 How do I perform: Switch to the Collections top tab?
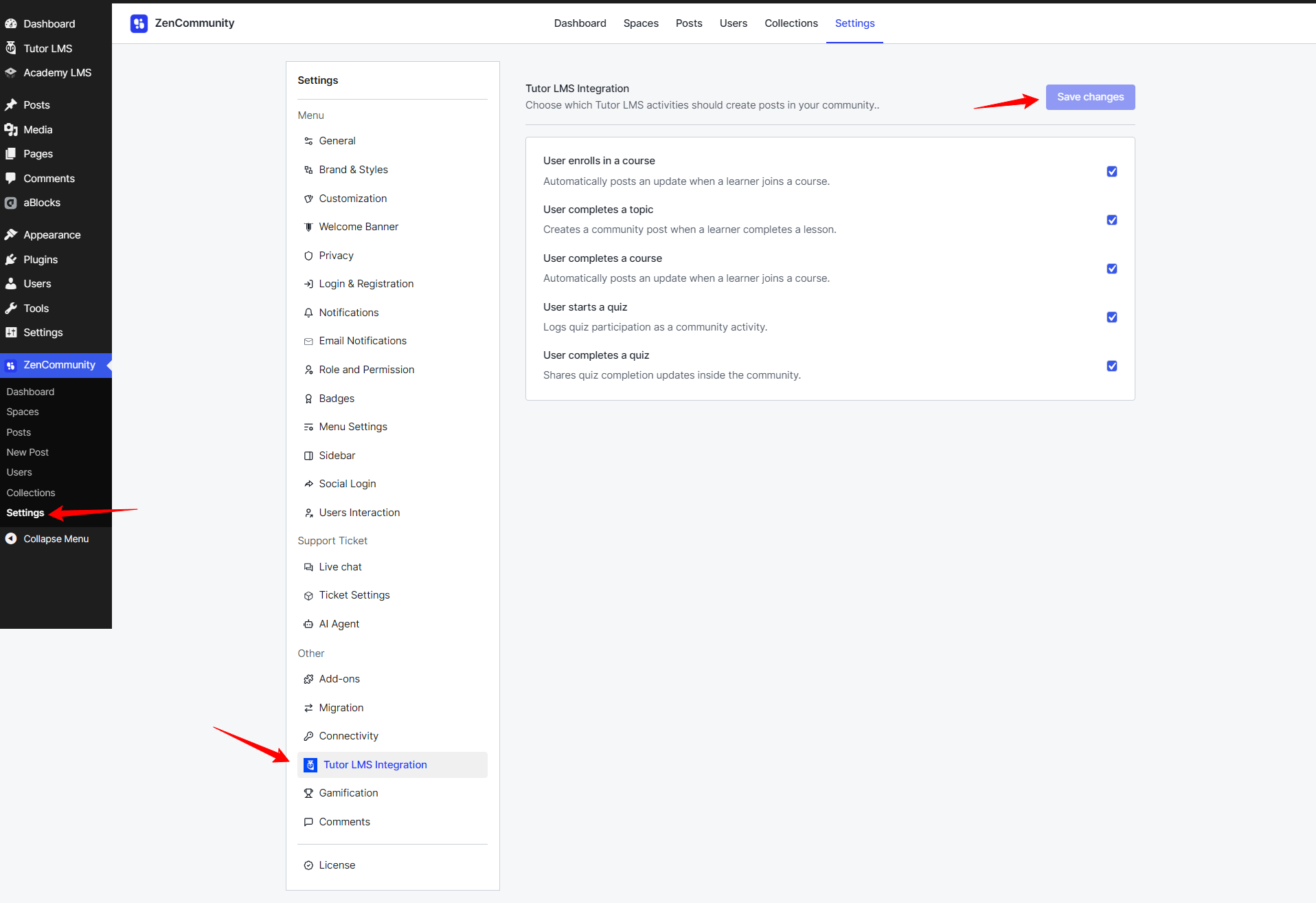pos(791,23)
